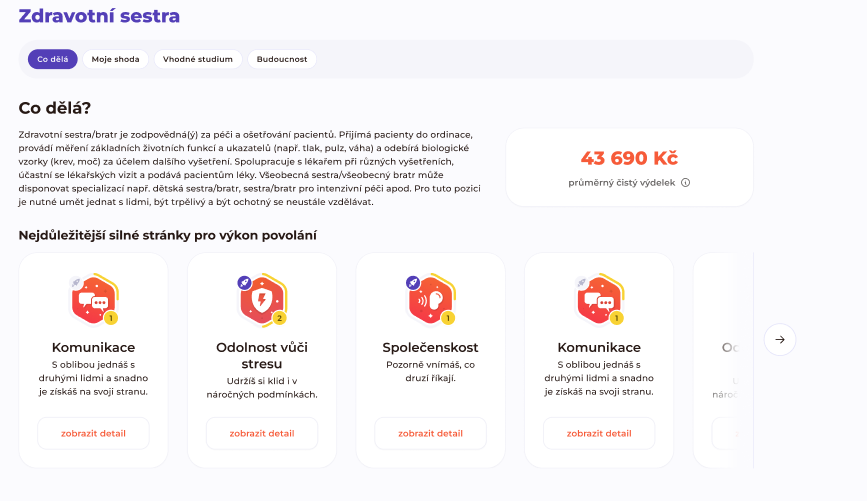Image resolution: width=867 pixels, height=501 pixels.
Task: Show detail for Odolnost vůči stresu
Action: pos(262,434)
